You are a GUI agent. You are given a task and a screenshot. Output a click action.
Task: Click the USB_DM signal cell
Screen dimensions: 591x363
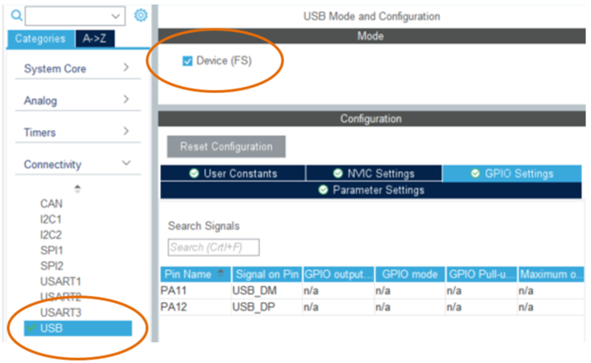[267, 291]
